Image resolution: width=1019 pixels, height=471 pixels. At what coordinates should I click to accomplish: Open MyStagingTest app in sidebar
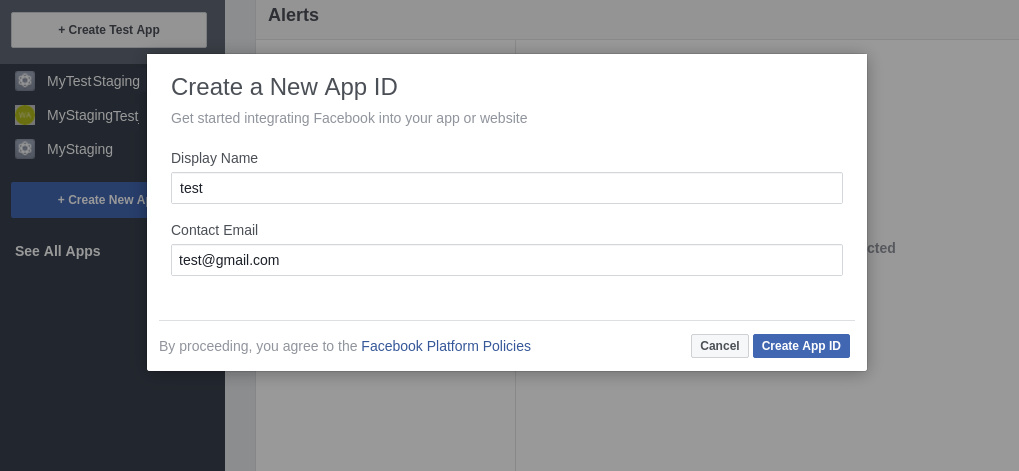pyautogui.click(x=92, y=116)
